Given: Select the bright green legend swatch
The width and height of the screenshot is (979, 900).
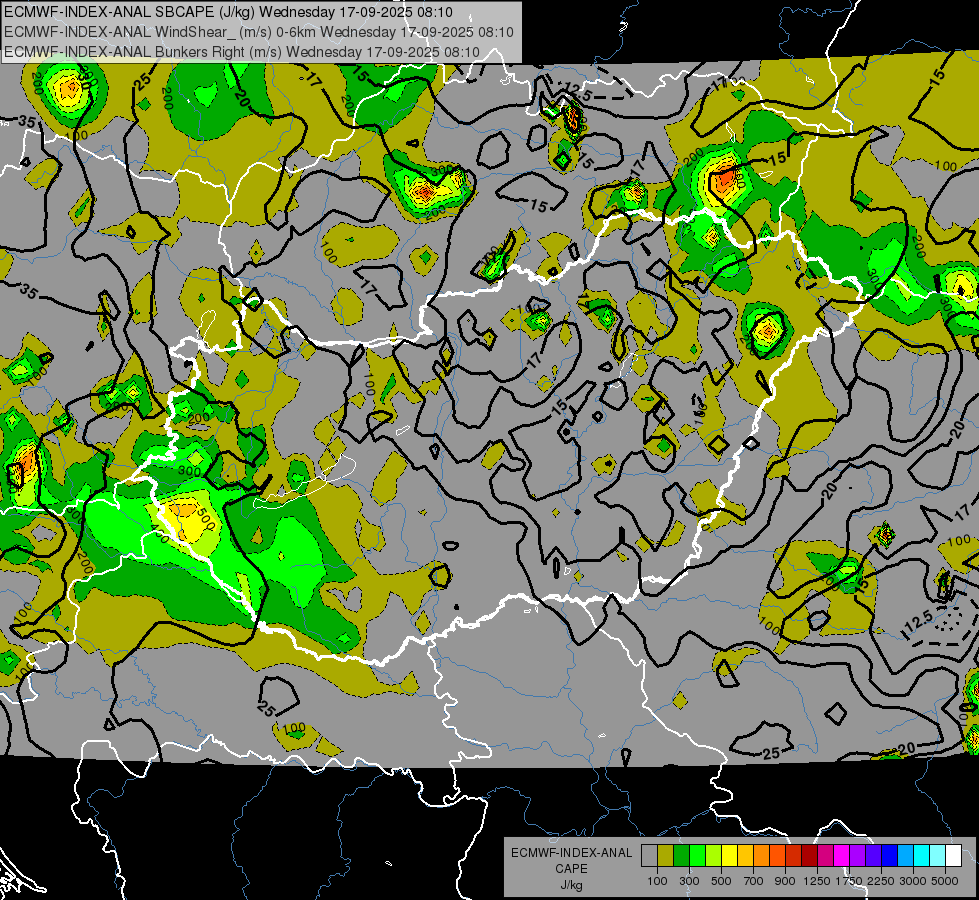Looking at the screenshot, I should [698, 855].
